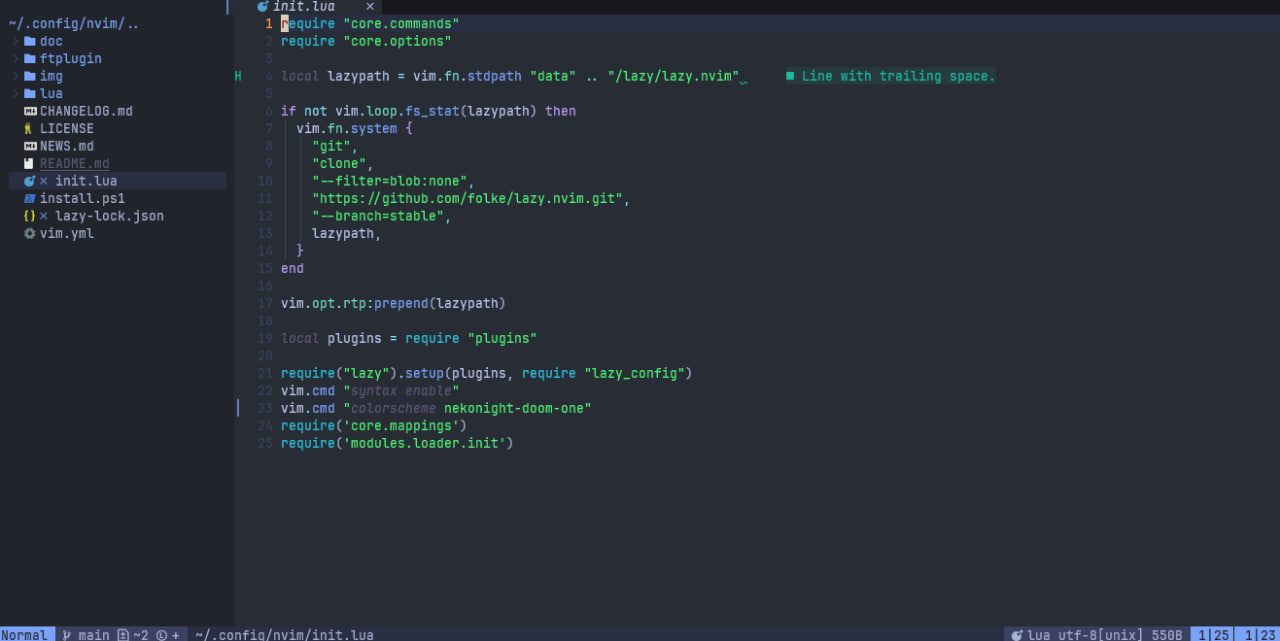Open NEWS.md in the file tree
Viewport: 1280px width, 641px height.
tap(67, 146)
